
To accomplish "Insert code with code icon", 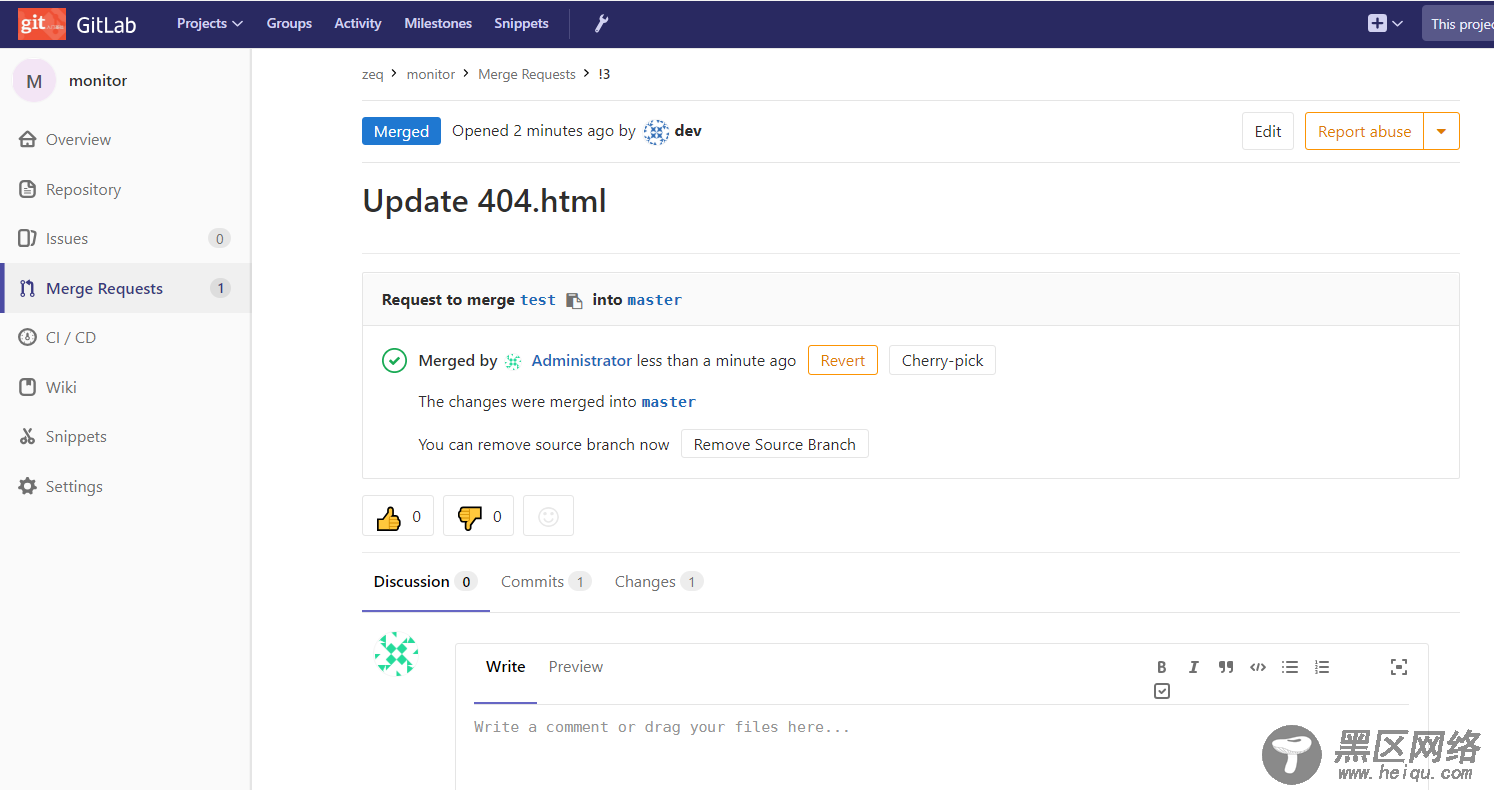I will click(x=1258, y=667).
